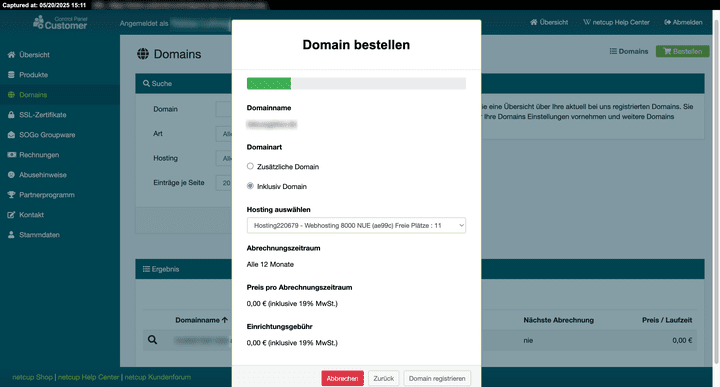
Task: Click the home icon in top navigation
Action: 534,22
